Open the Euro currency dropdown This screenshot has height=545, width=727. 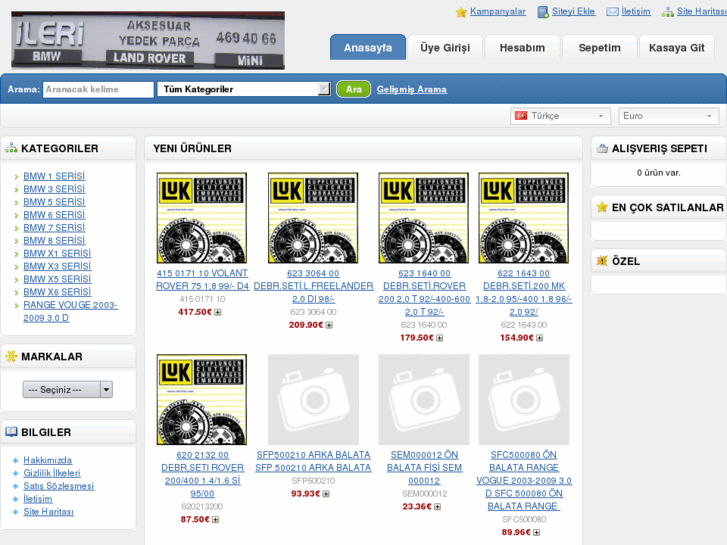click(669, 116)
